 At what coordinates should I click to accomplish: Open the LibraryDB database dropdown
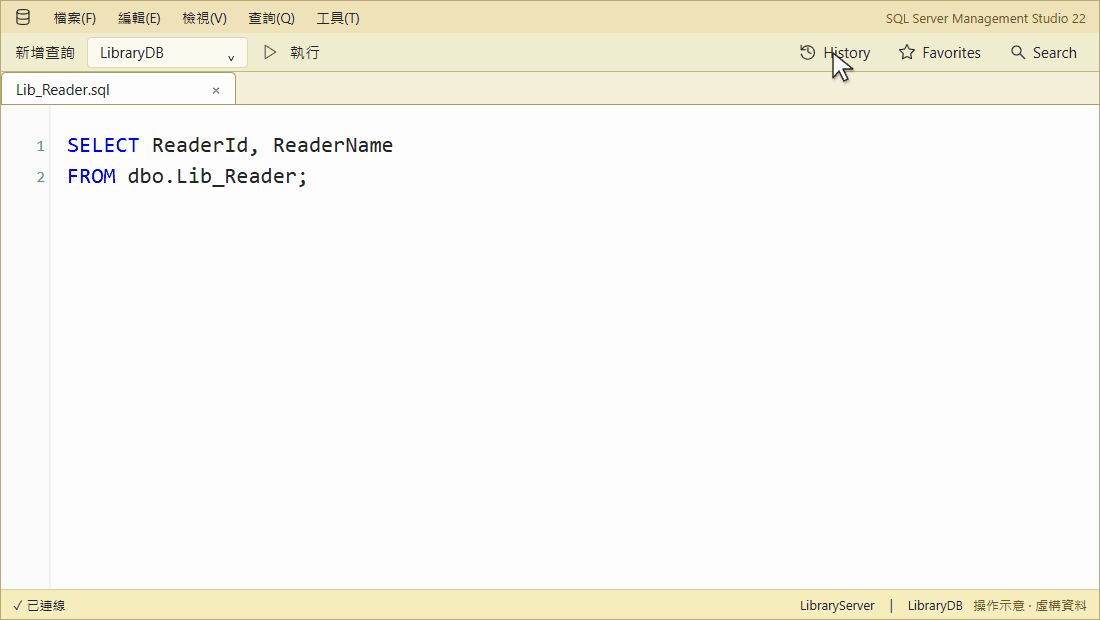click(x=167, y=53)
